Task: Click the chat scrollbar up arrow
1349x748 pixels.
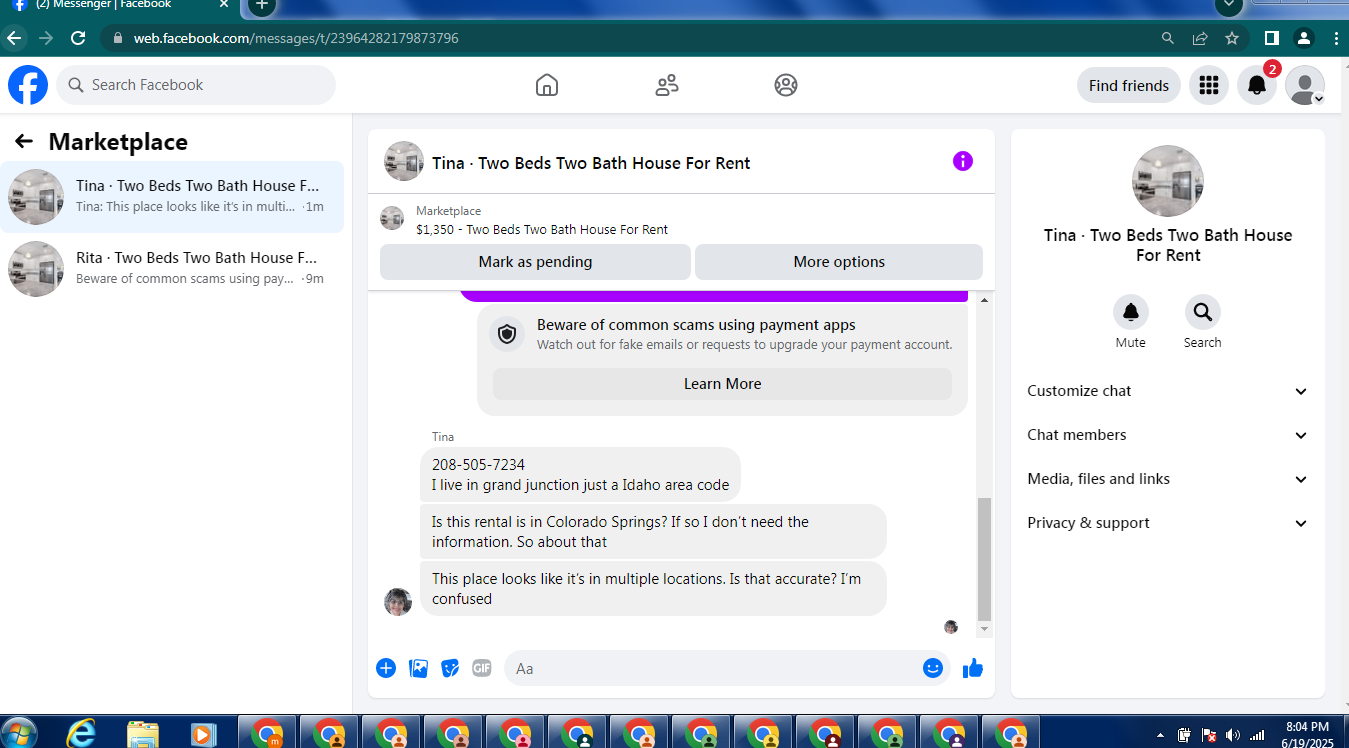Action: 984,300
